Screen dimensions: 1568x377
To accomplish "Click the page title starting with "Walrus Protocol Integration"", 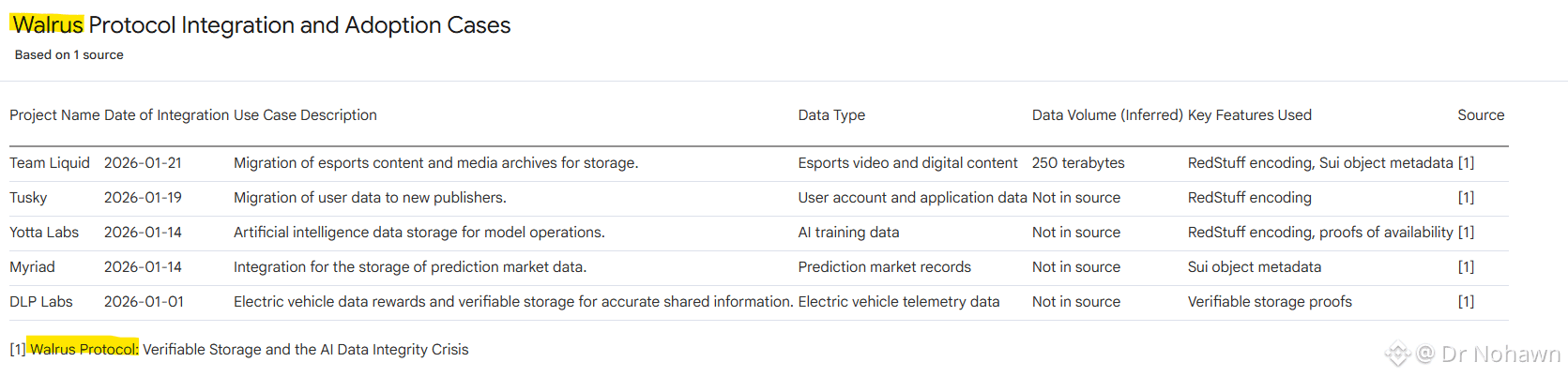I will pos(261,25).
